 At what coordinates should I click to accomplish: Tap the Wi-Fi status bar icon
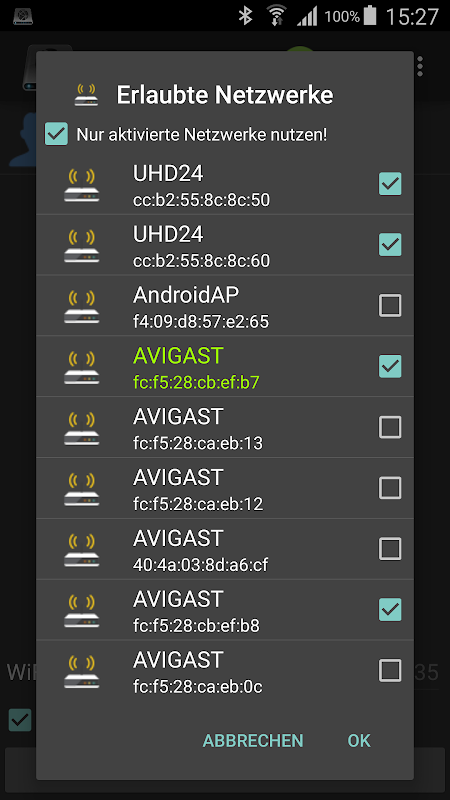pyautogui.click(x=276, y=15)
